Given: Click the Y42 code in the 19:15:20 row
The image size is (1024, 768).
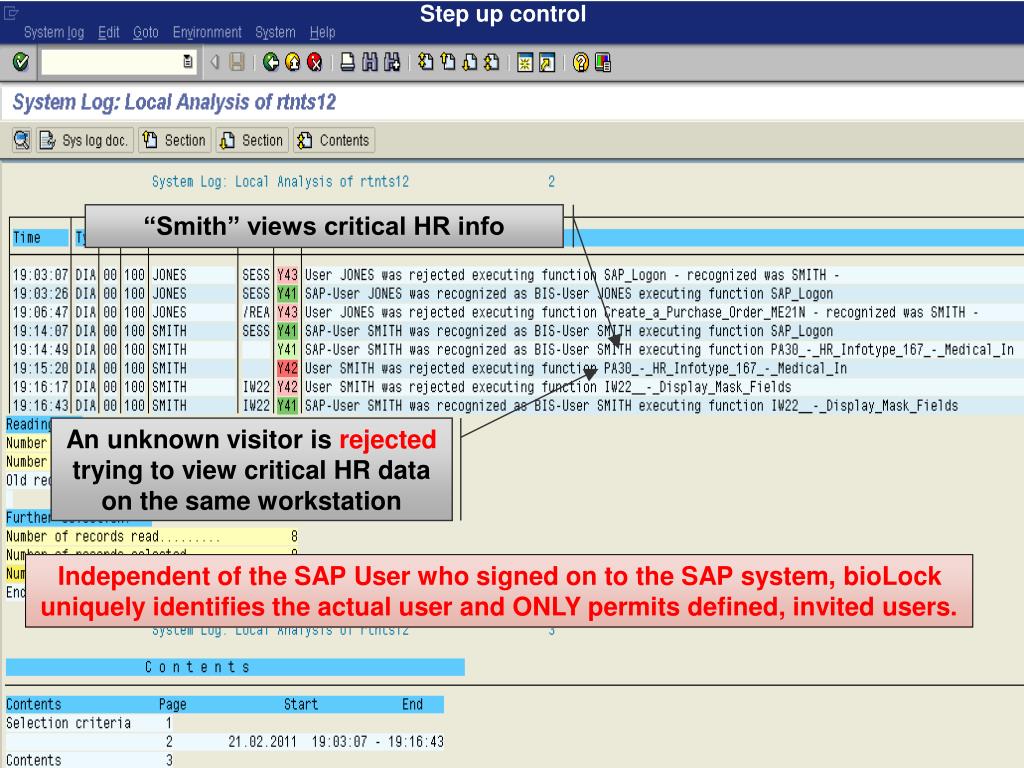Looking at the screenshot, I should coord(287,368).
